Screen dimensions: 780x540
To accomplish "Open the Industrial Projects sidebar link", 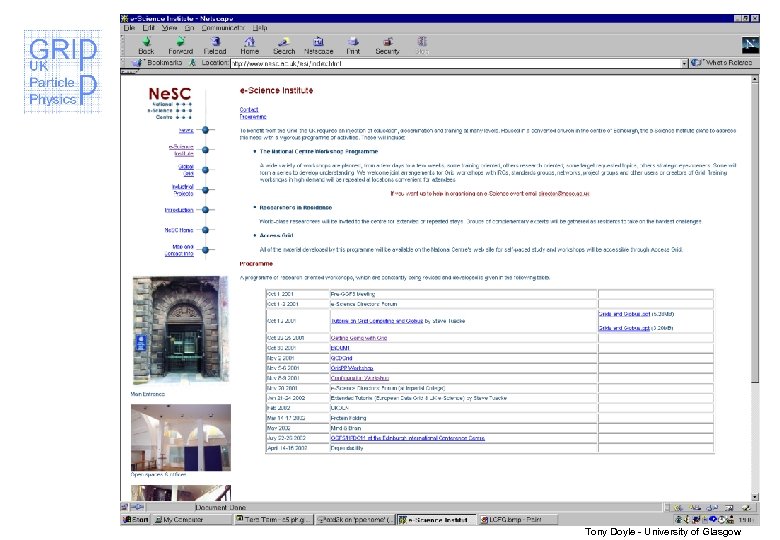I will (183, 190).
